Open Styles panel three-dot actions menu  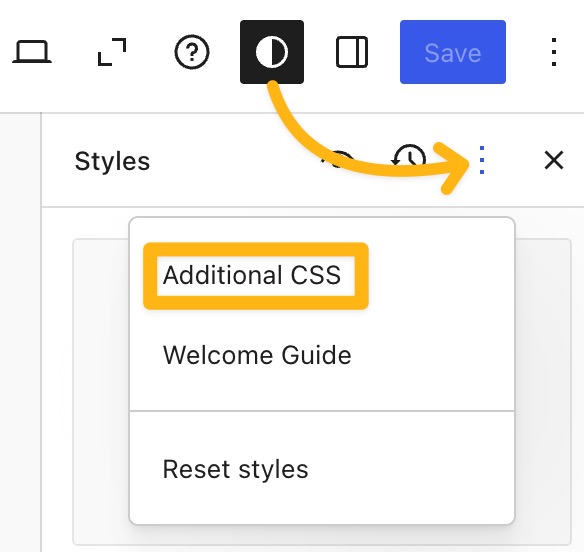click(482, 160)
